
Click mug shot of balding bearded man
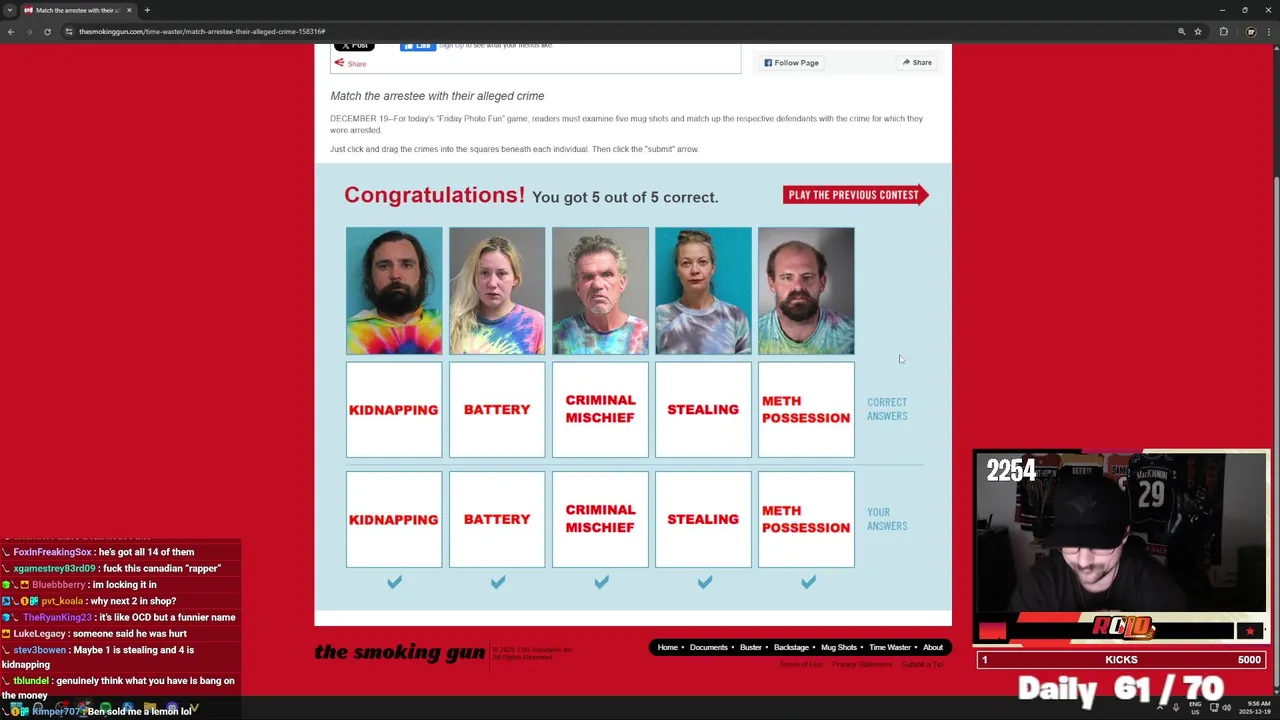point(806,291)
